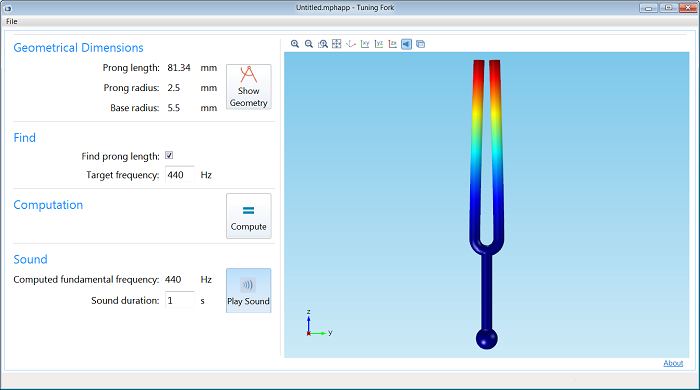Click the Zoom Out magnifier icon
This screenshot has width=700, height=390.
[x=308, y=44]
